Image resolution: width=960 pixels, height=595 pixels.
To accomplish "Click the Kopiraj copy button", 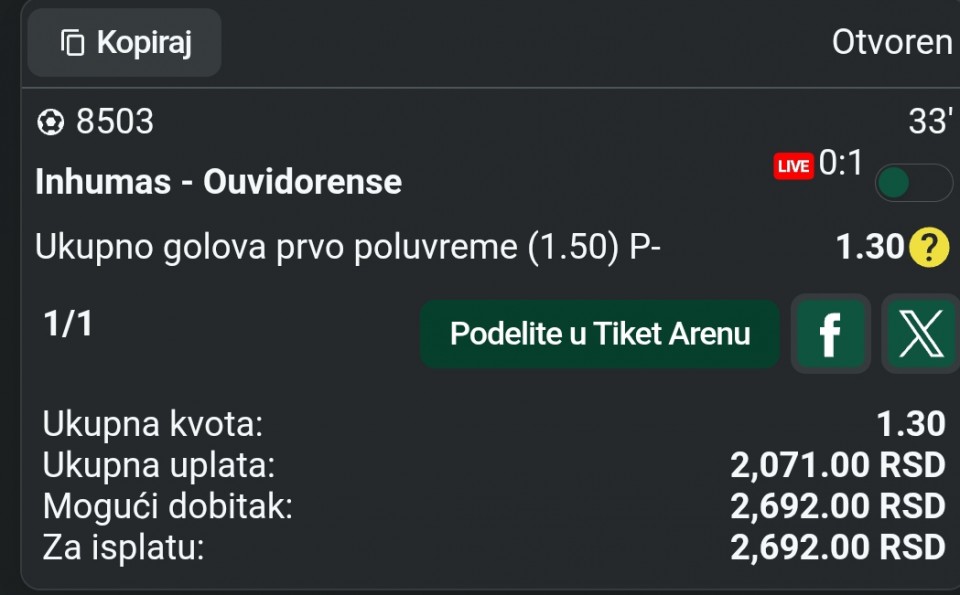I will pyautogui.click(x=125, y=43).
